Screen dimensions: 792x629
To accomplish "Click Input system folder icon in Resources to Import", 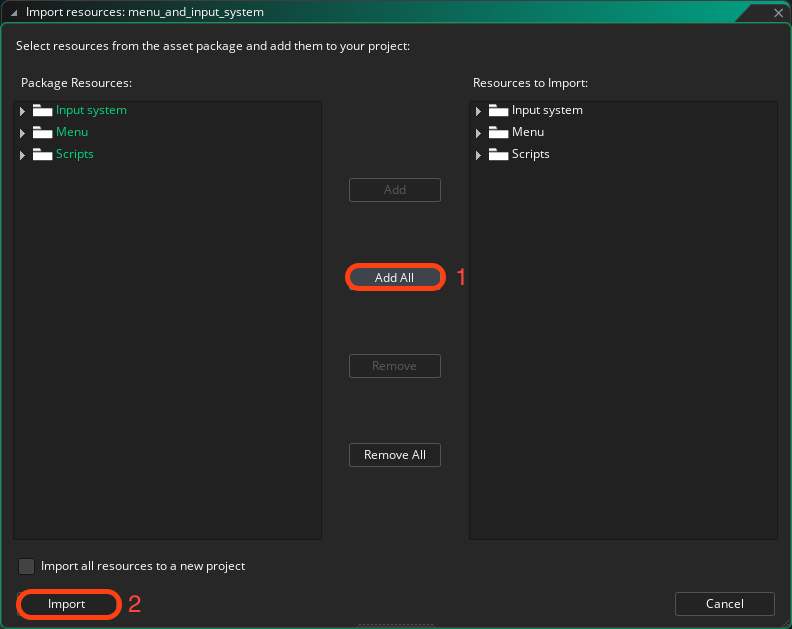I will coord(499,110).
